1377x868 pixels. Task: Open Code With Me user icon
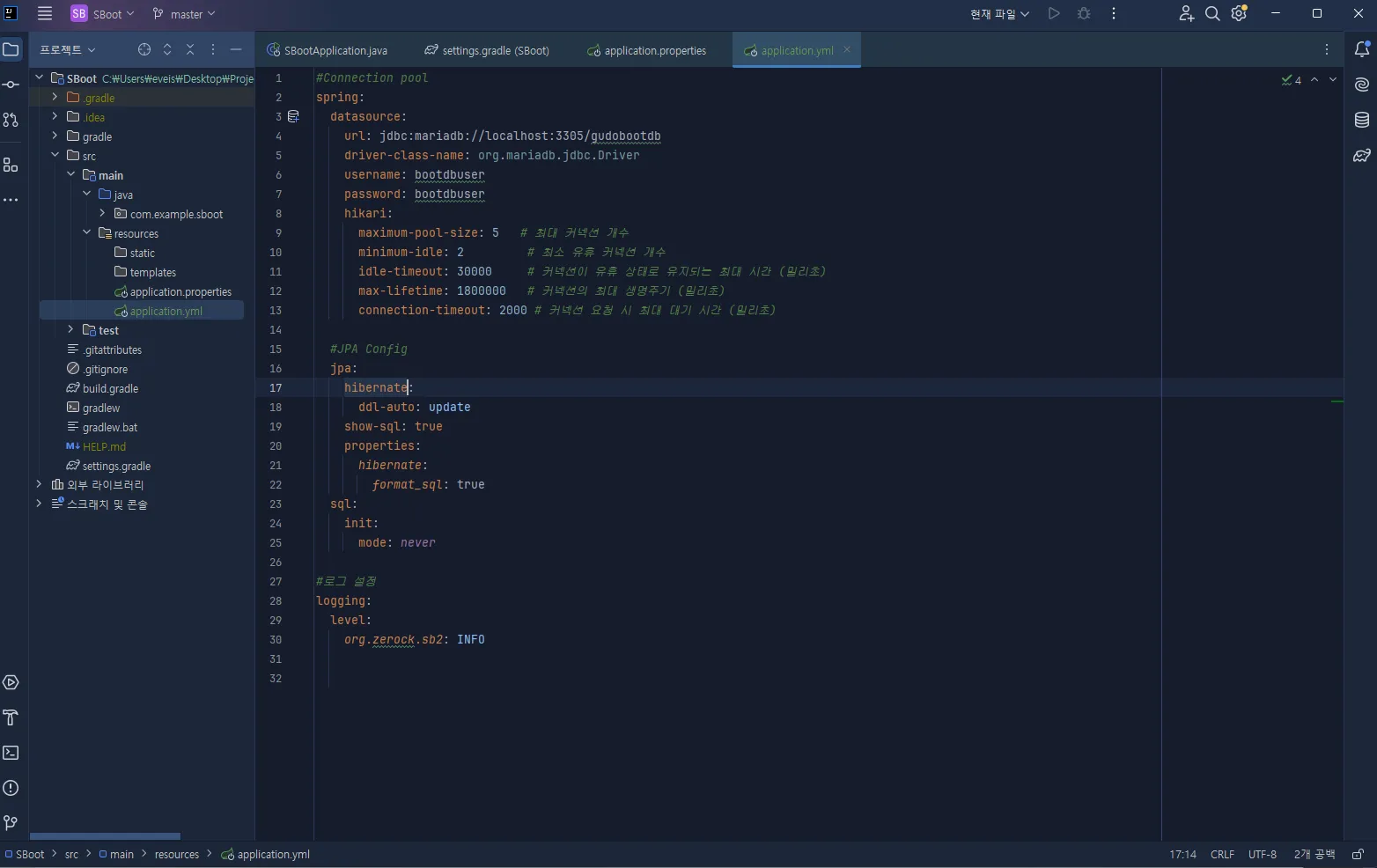[1186, 13]
